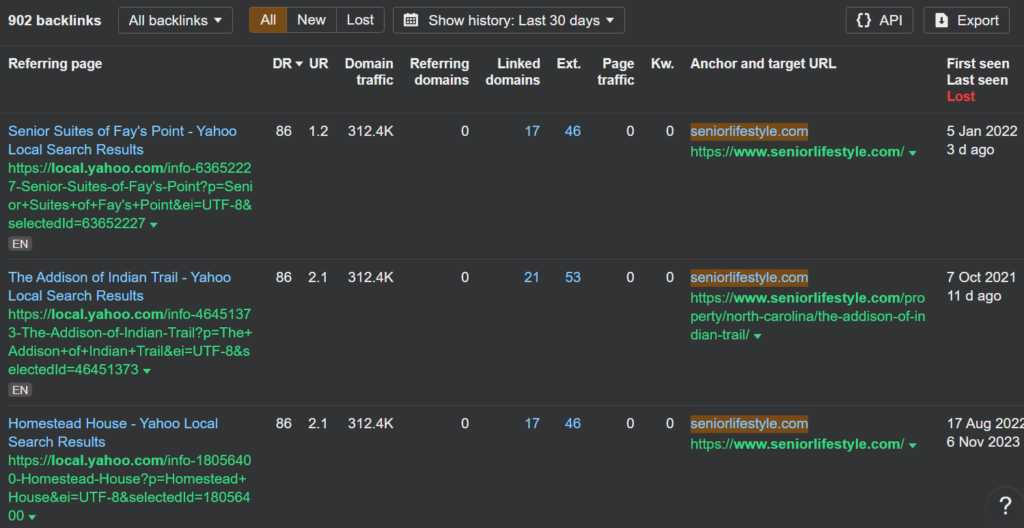Click EN language badge for Senior Suites
Viewport: 1024px width, 528px height.
tap(19, 243)
